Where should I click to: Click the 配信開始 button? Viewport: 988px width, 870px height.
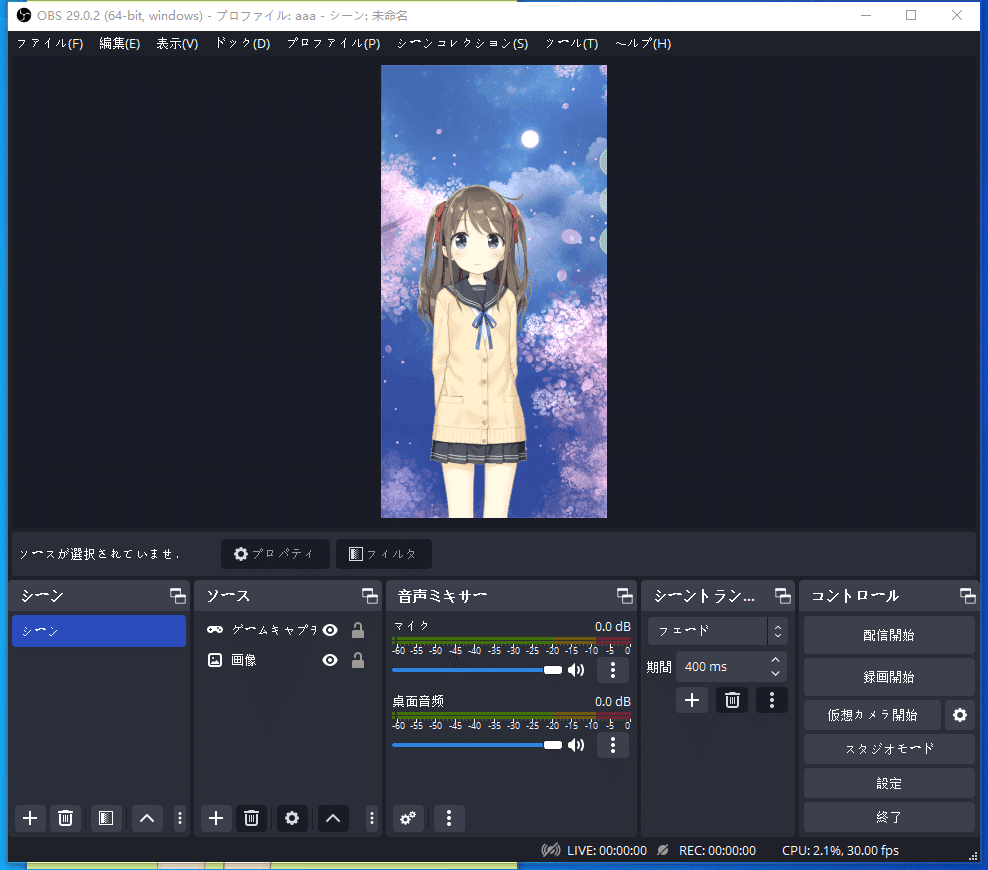pos(889,635)
